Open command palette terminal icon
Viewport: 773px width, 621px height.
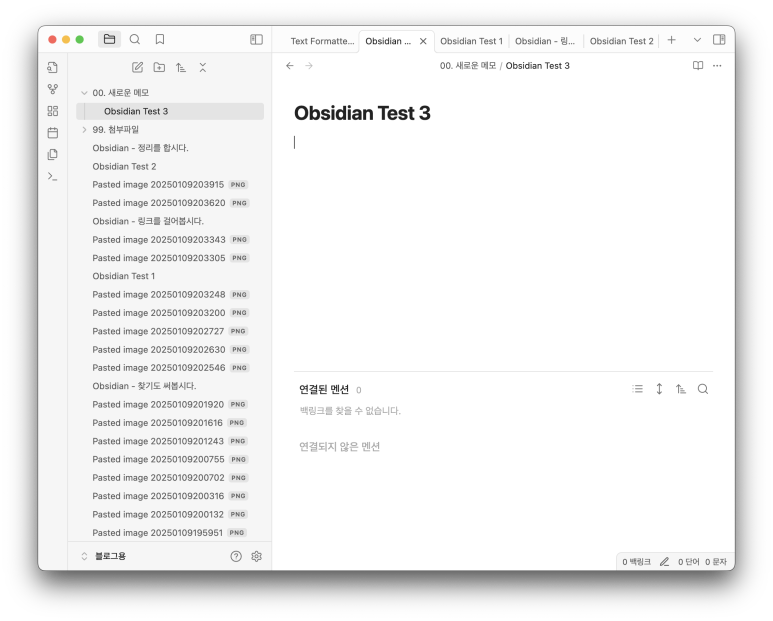click(53, 176)
